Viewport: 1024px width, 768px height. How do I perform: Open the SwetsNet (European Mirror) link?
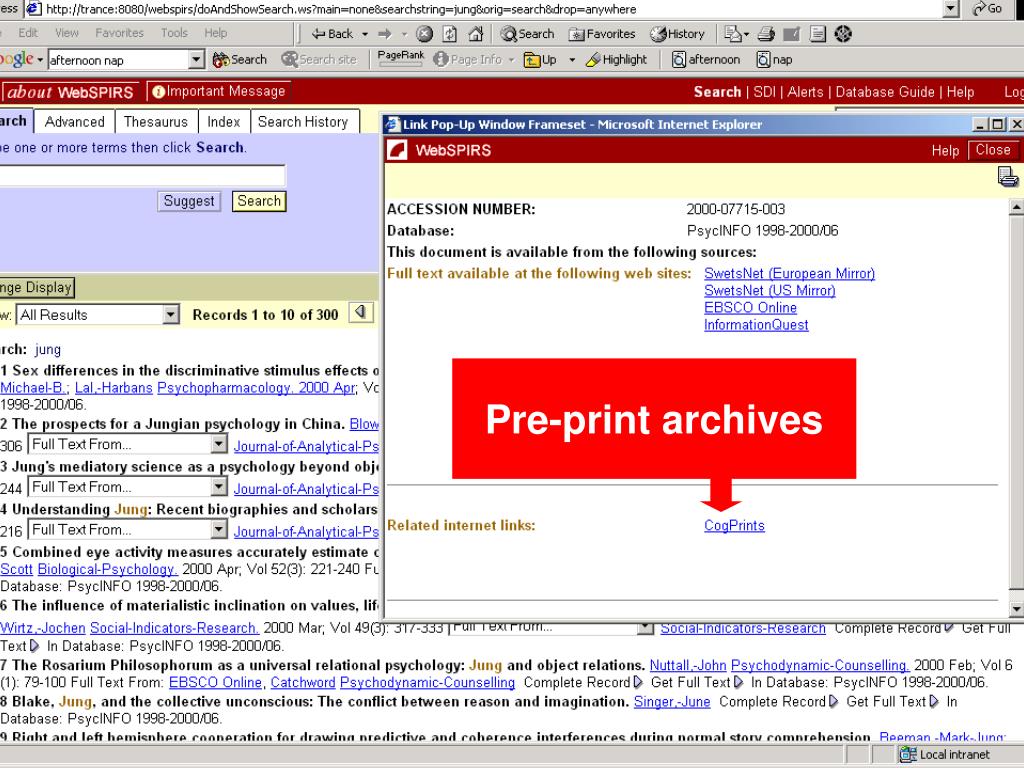[x=789, y=274]
